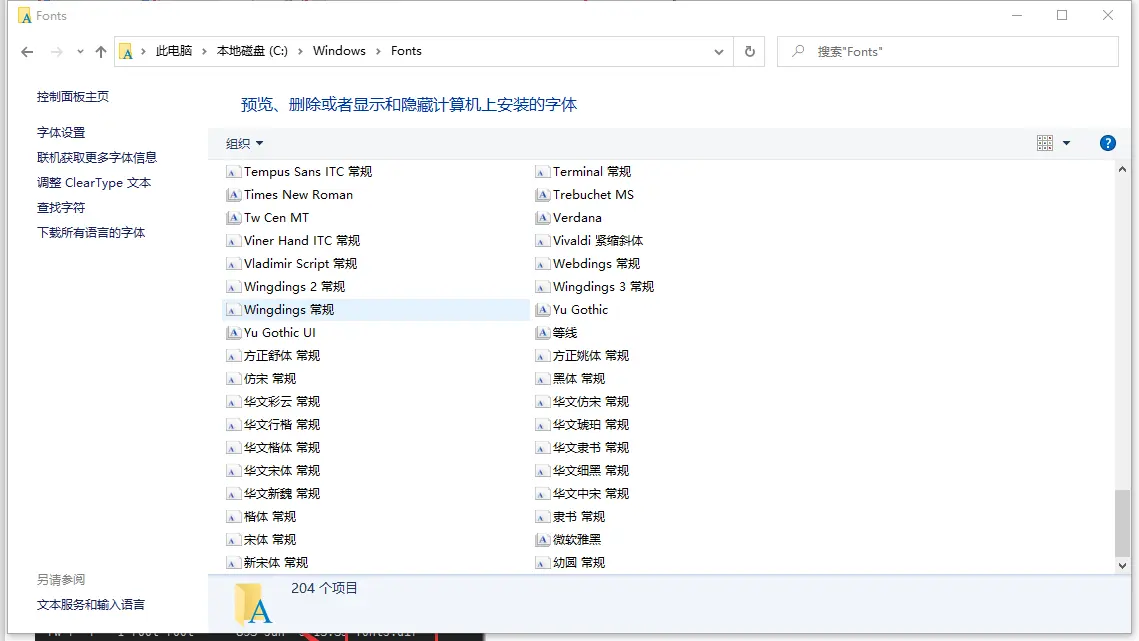Select the Webdings 常规 font icon

tap(543, 264)
